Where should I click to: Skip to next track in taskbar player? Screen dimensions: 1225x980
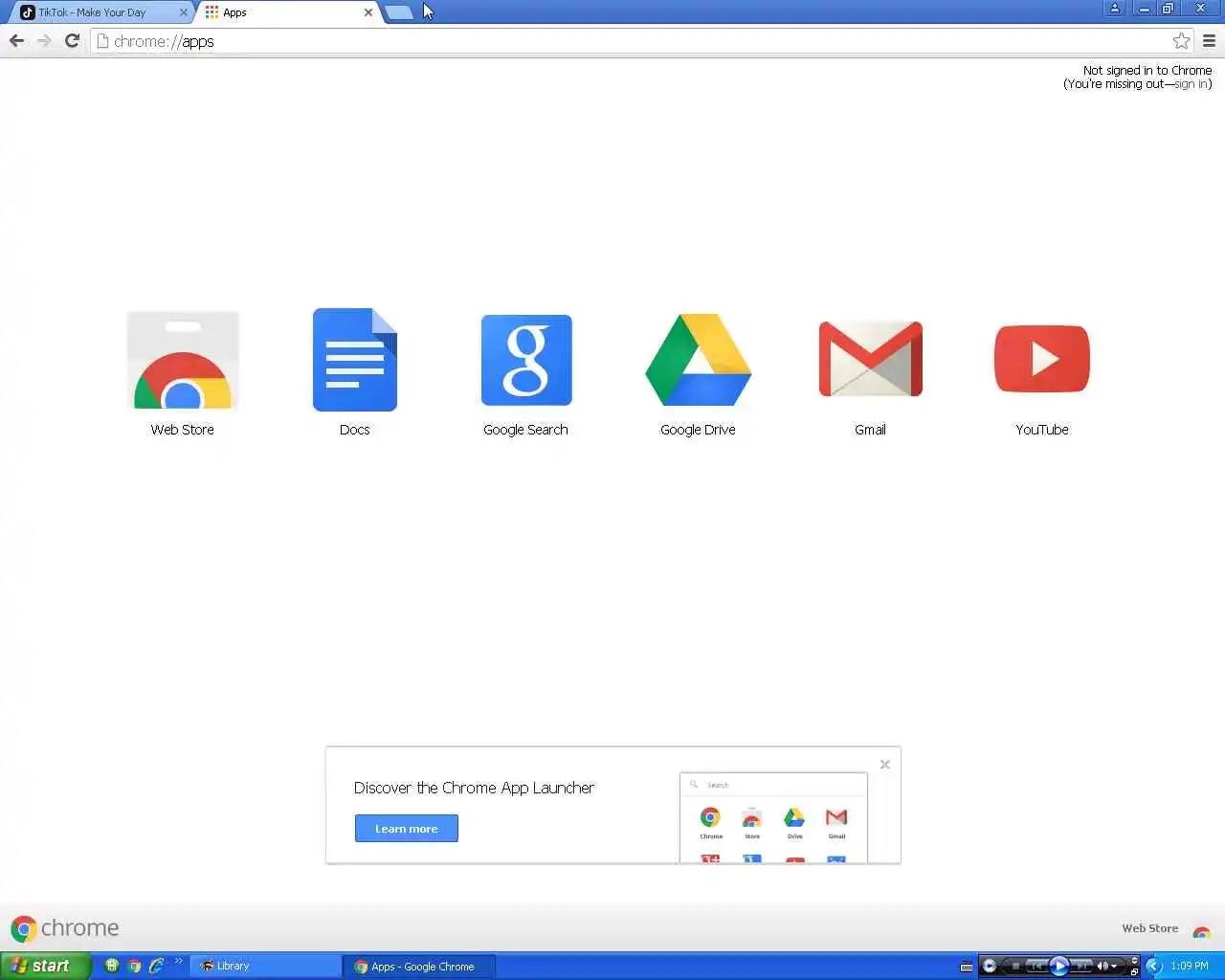(x=1080, y=967)
